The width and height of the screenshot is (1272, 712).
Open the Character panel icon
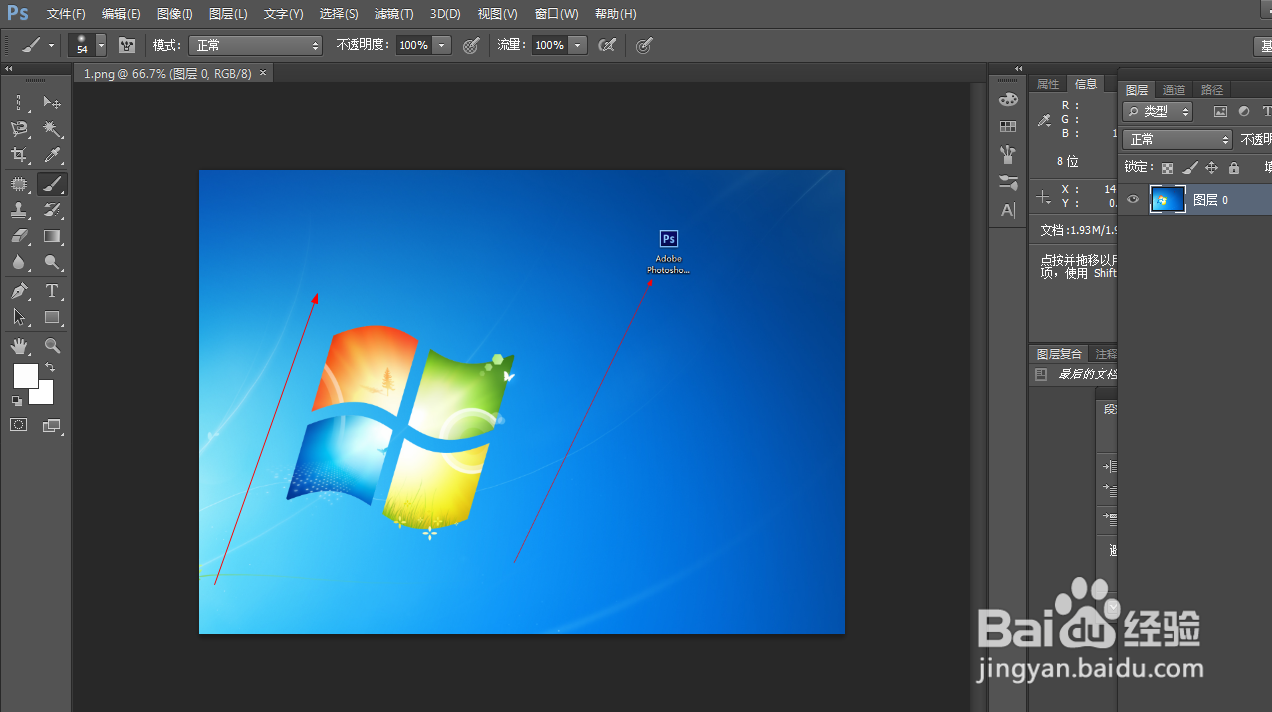pyautogui.click(x=1008, y=210)
